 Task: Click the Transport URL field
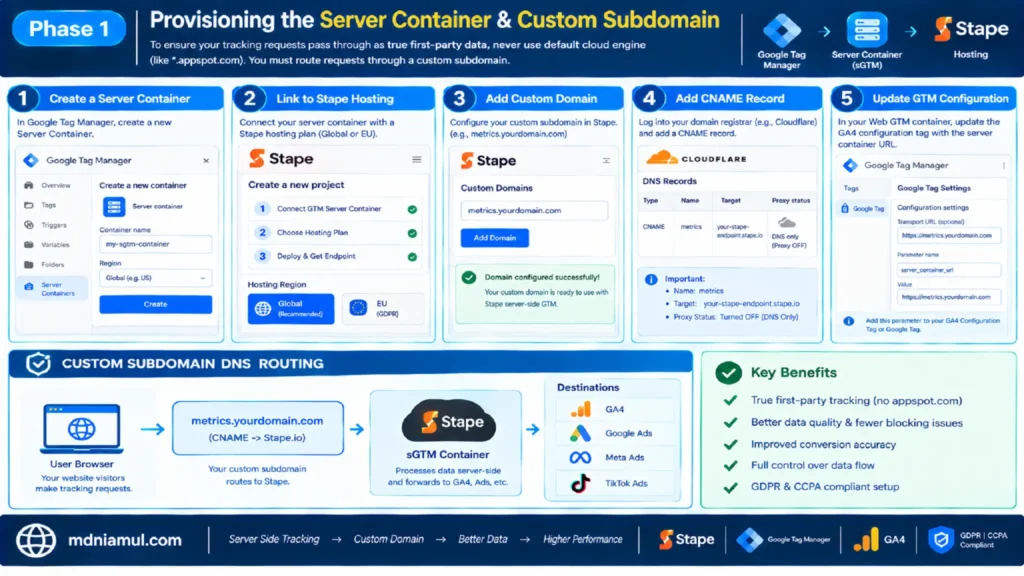tap(948, 235)
